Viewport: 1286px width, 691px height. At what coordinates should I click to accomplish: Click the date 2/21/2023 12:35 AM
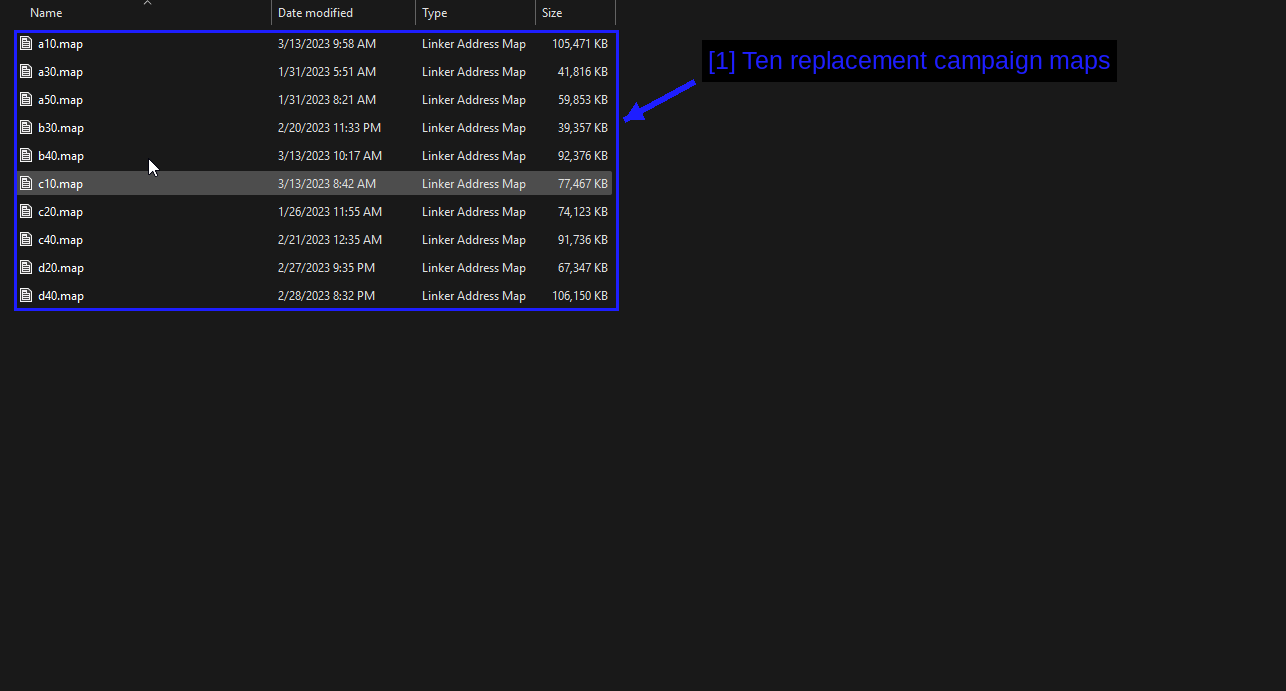tap(330, 240)
